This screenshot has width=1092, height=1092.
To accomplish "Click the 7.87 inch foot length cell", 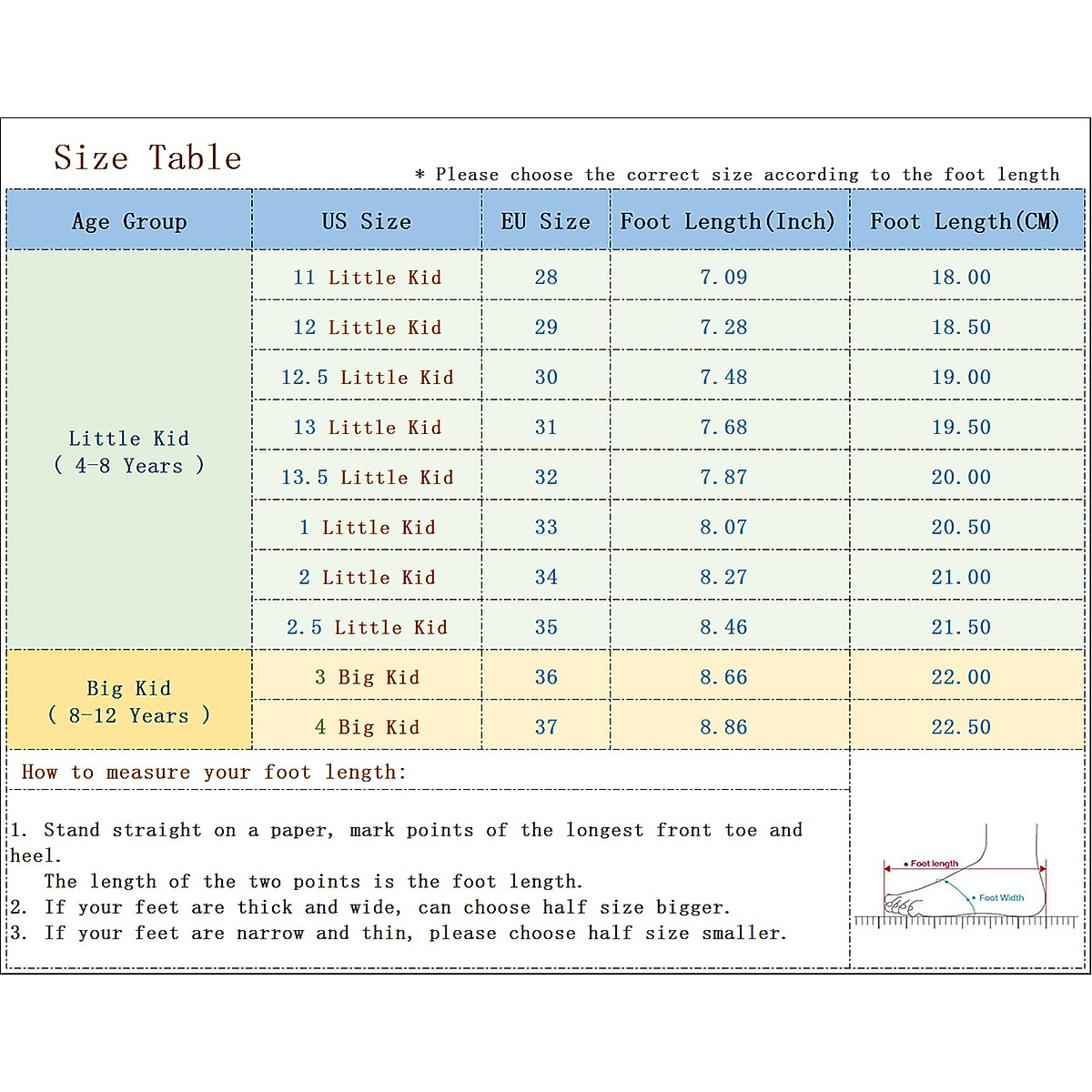I will point(723,478).
